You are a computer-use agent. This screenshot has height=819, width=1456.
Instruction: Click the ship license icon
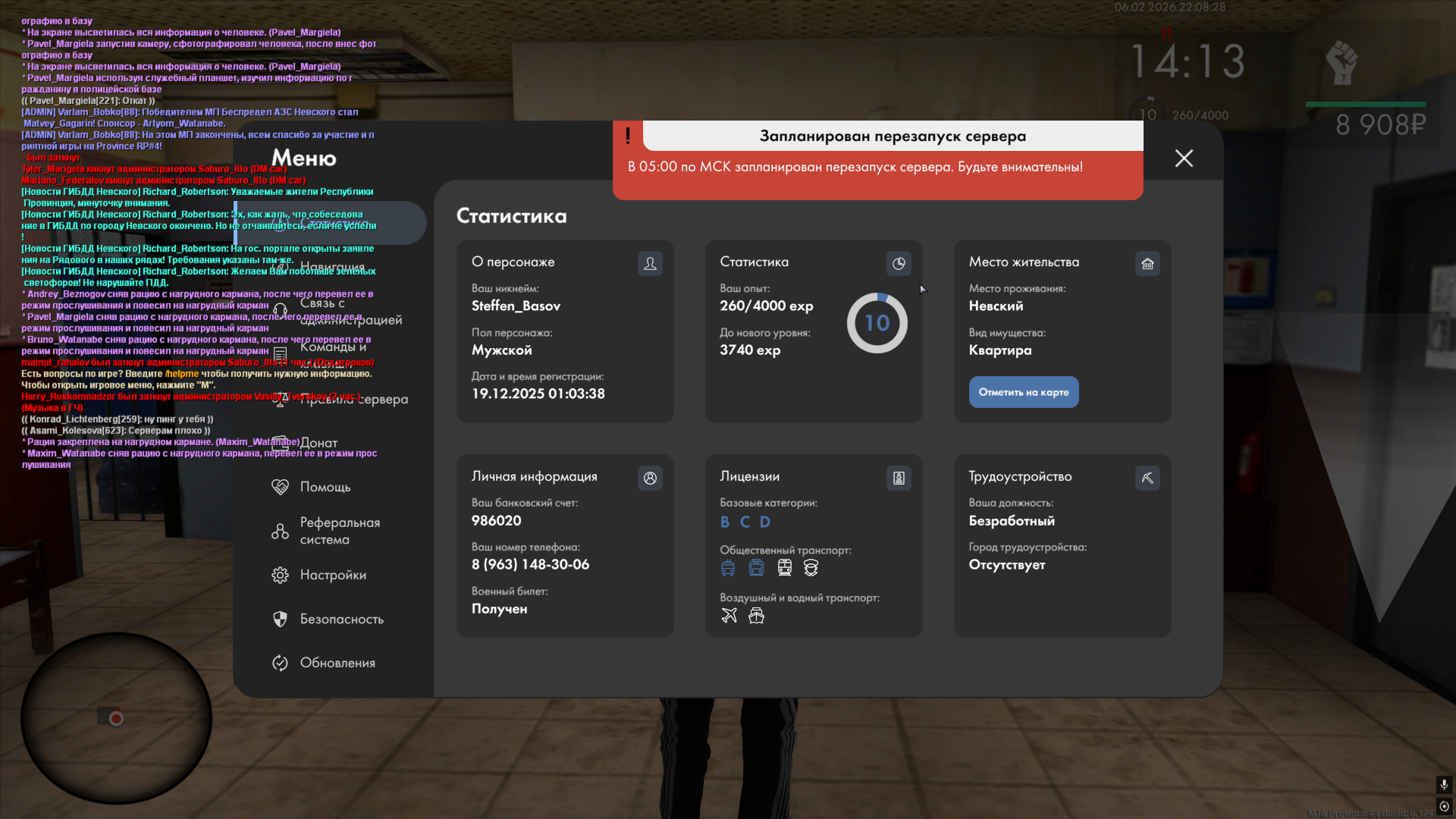[x=756, y=615]
